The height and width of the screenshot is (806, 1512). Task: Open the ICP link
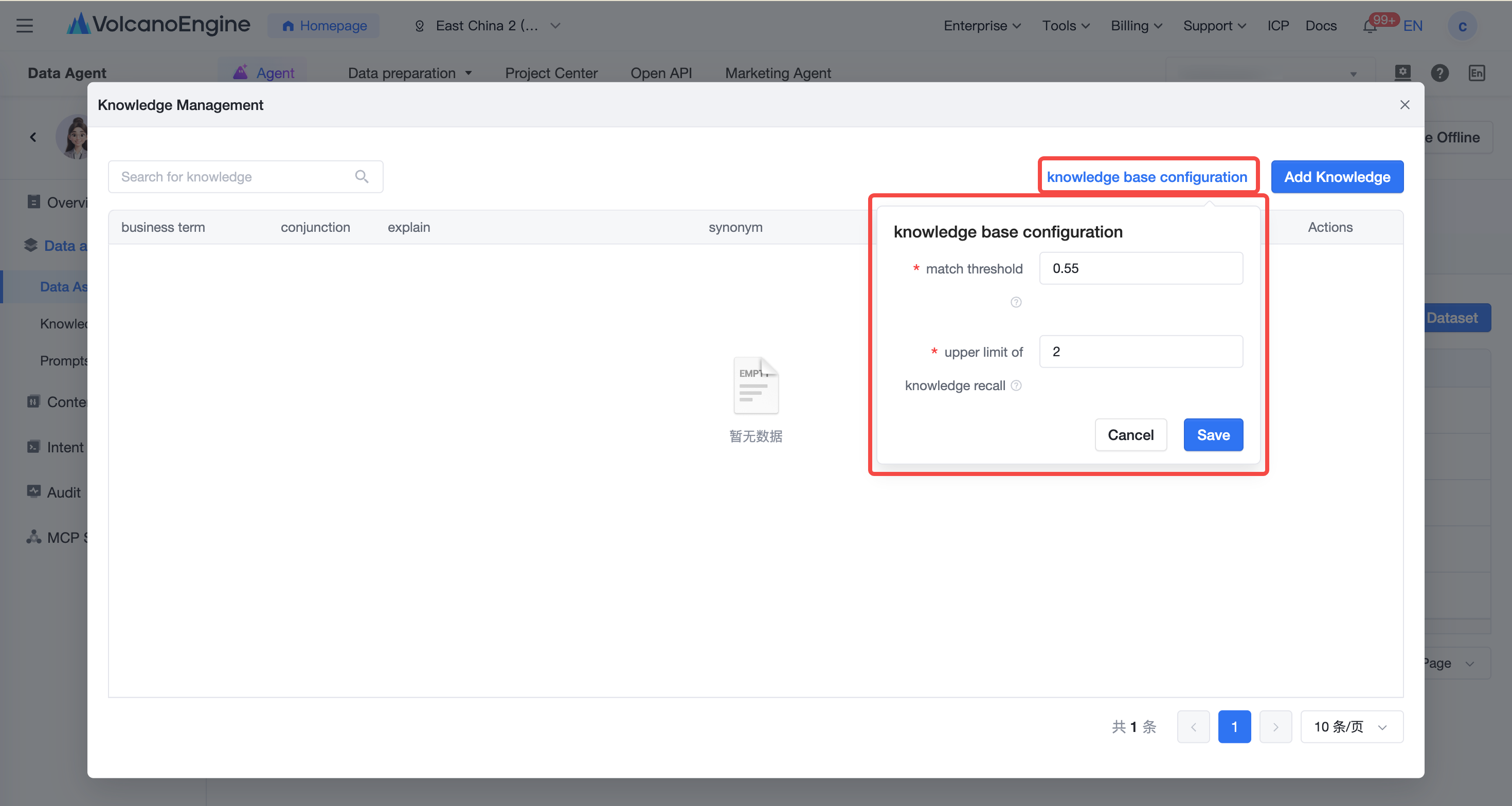pos(1278,26)
